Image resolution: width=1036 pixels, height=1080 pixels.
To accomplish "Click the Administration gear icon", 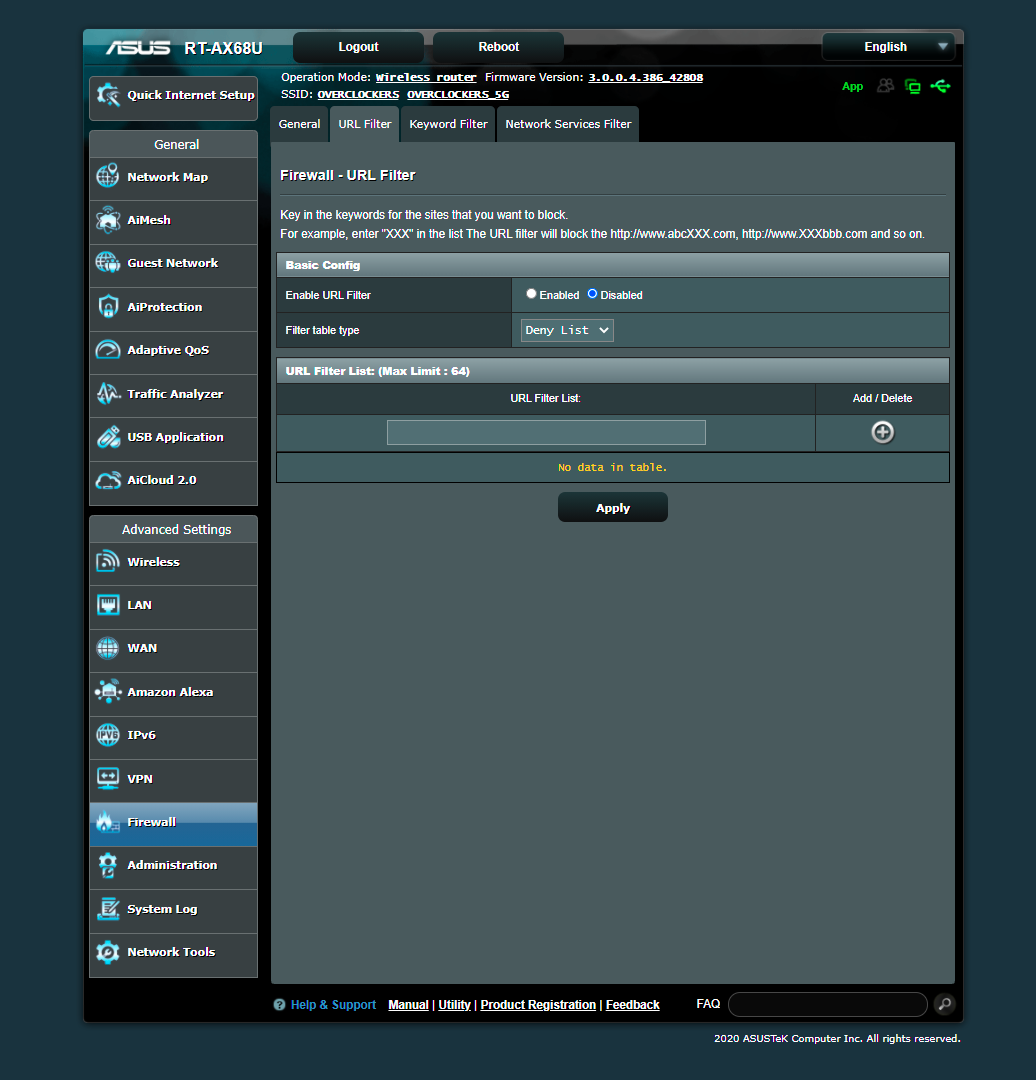I will [x=107, y=865].
